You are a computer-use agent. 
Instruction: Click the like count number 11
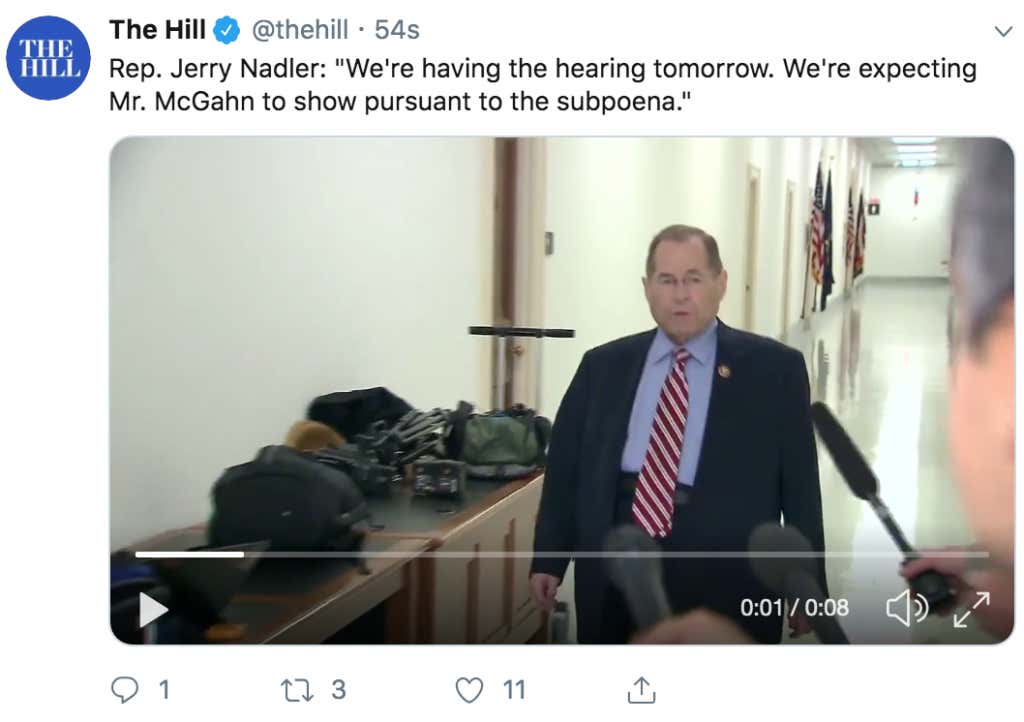[514, 690]
